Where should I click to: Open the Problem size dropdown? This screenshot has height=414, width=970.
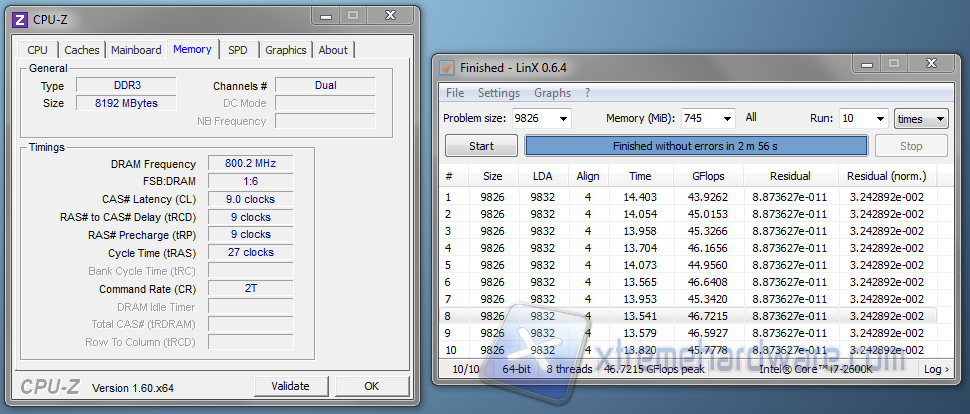563,118
